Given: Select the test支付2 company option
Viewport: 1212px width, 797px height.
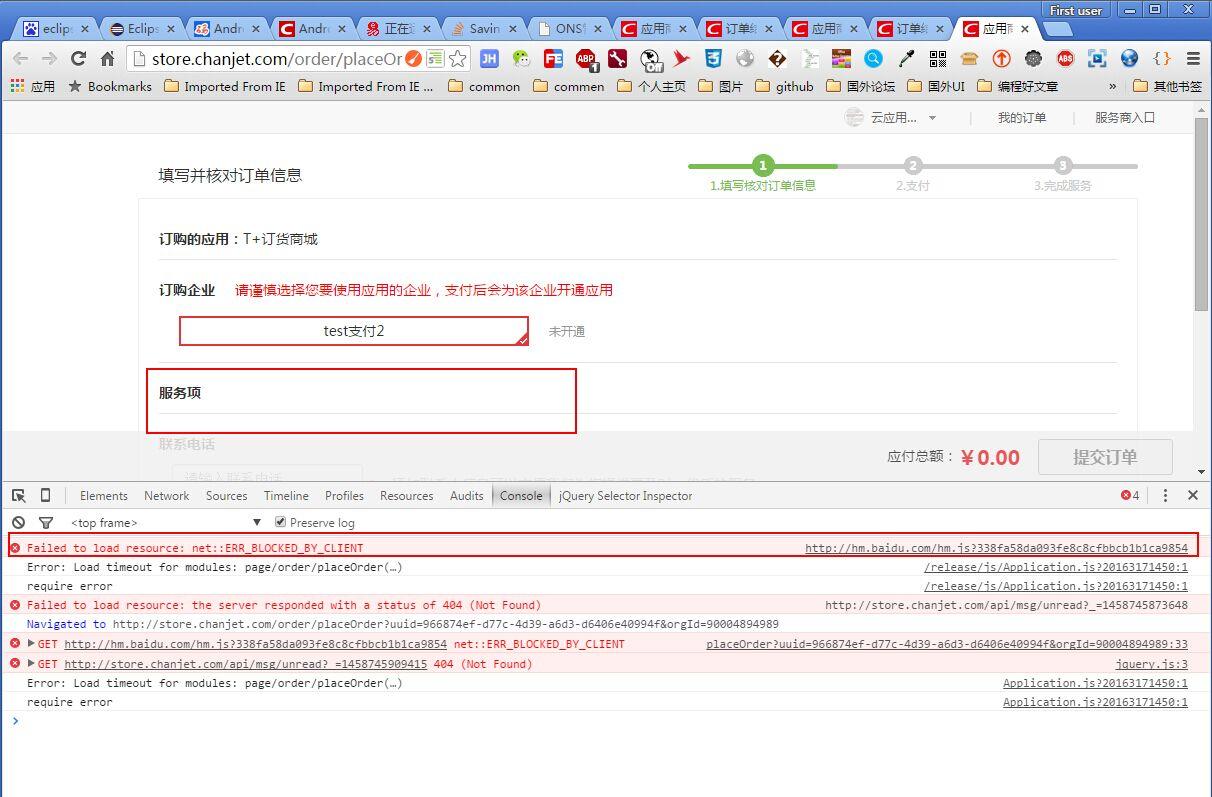Looking at the screenshot, I should [x=354, y=331].
